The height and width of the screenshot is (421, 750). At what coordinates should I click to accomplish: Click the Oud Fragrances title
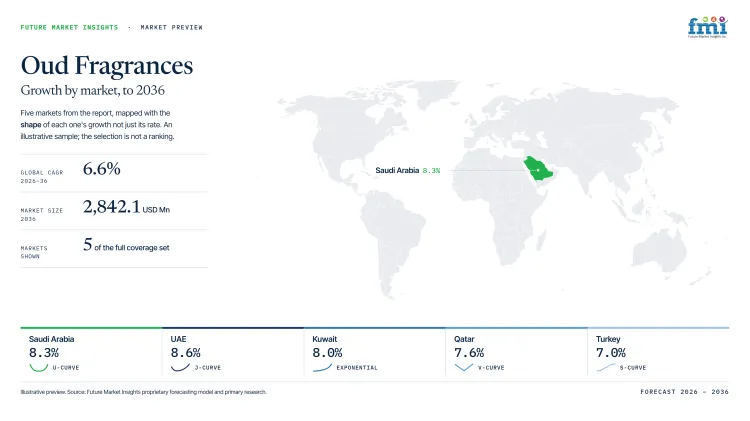[107, 66]
